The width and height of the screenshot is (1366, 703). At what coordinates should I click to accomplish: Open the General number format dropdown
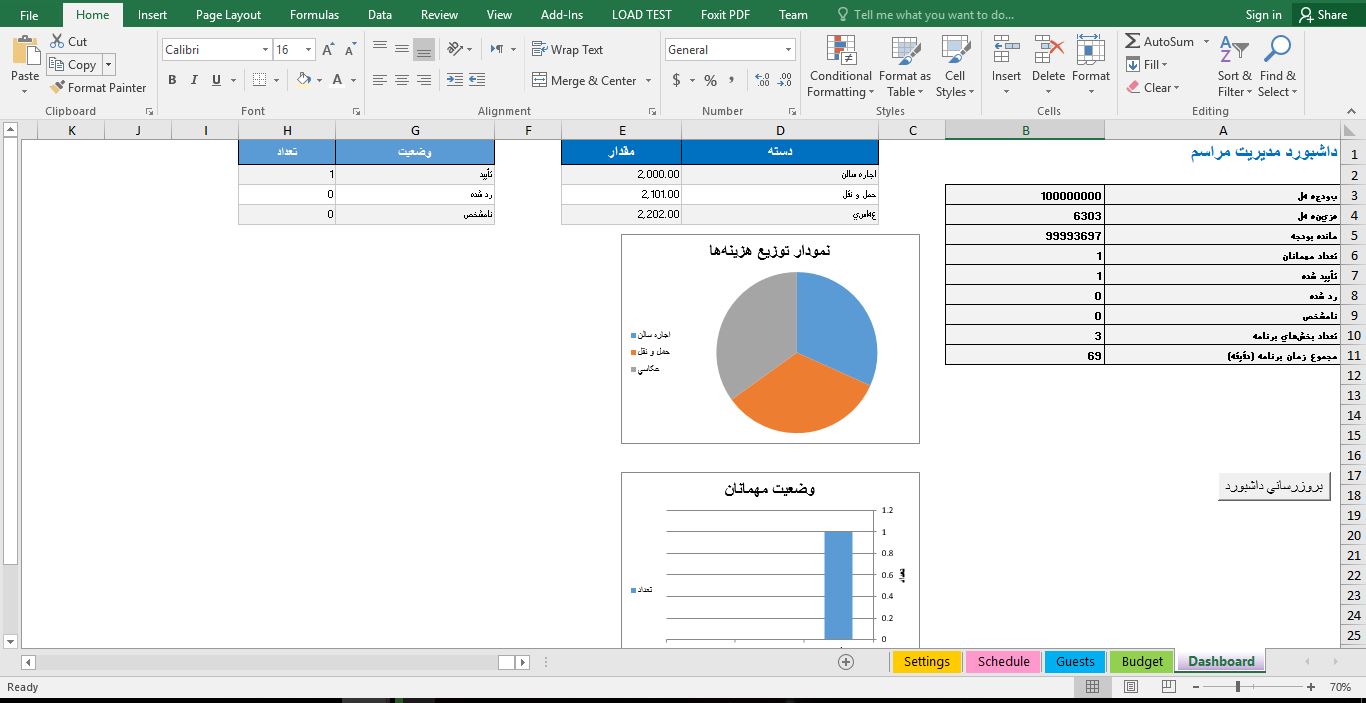tap(789, 49)
